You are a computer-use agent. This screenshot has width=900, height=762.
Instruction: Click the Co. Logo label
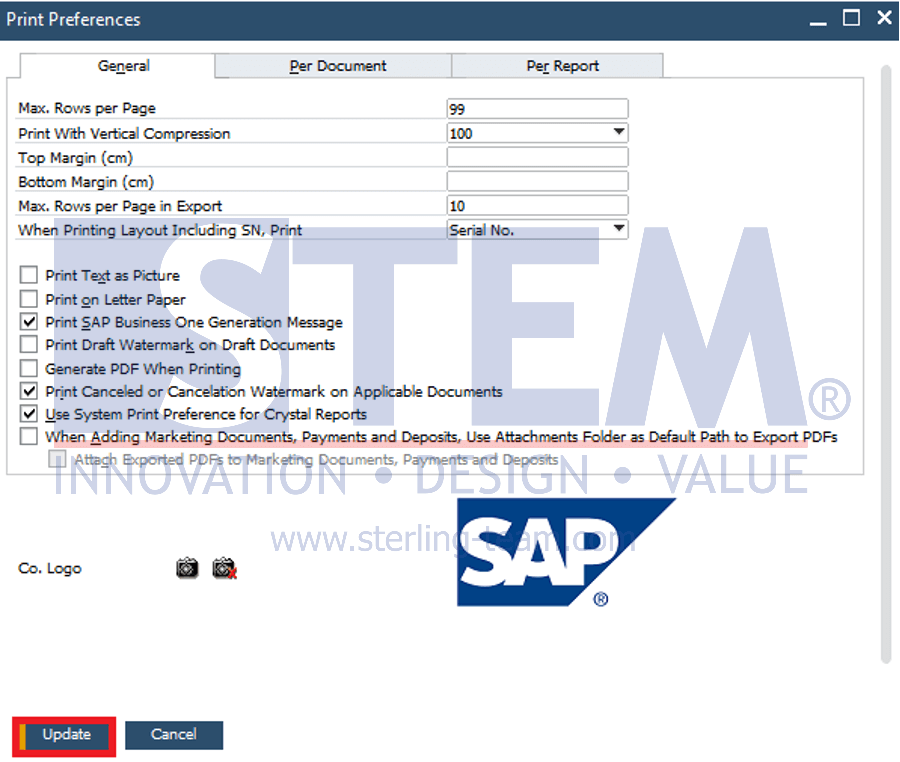click(50, 569)
